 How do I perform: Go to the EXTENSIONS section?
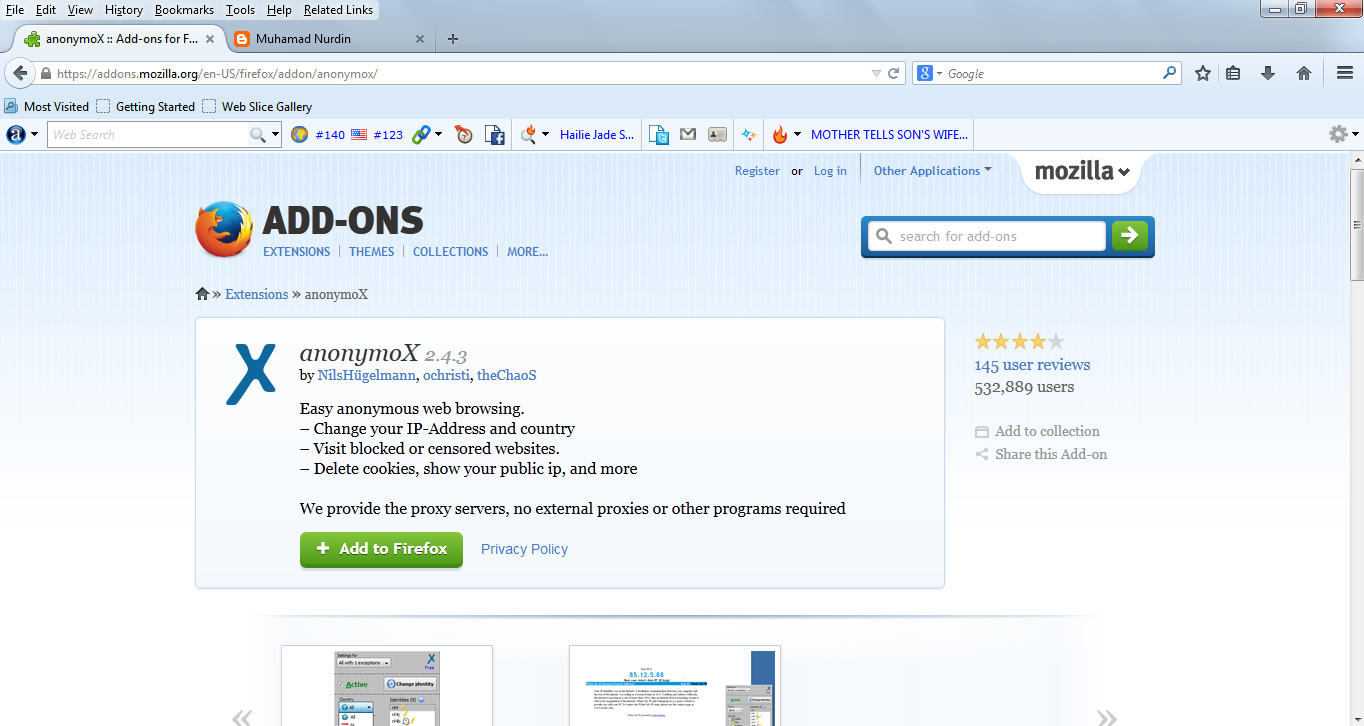coord(296,252)
